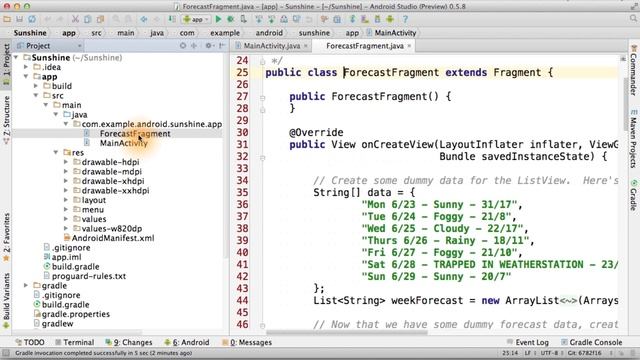The height and width of the screenshot is (360, 640).
Task: Start debugging with the bug icon
Action: pos(231,19)
